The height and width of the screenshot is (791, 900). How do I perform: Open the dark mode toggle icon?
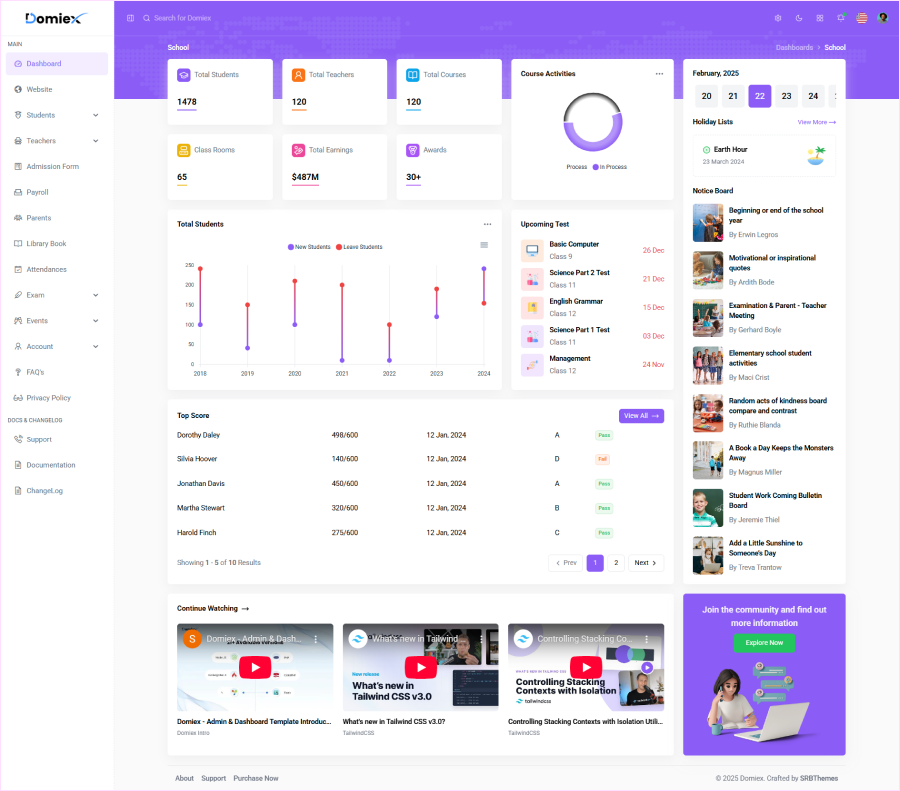click(799, 18)
